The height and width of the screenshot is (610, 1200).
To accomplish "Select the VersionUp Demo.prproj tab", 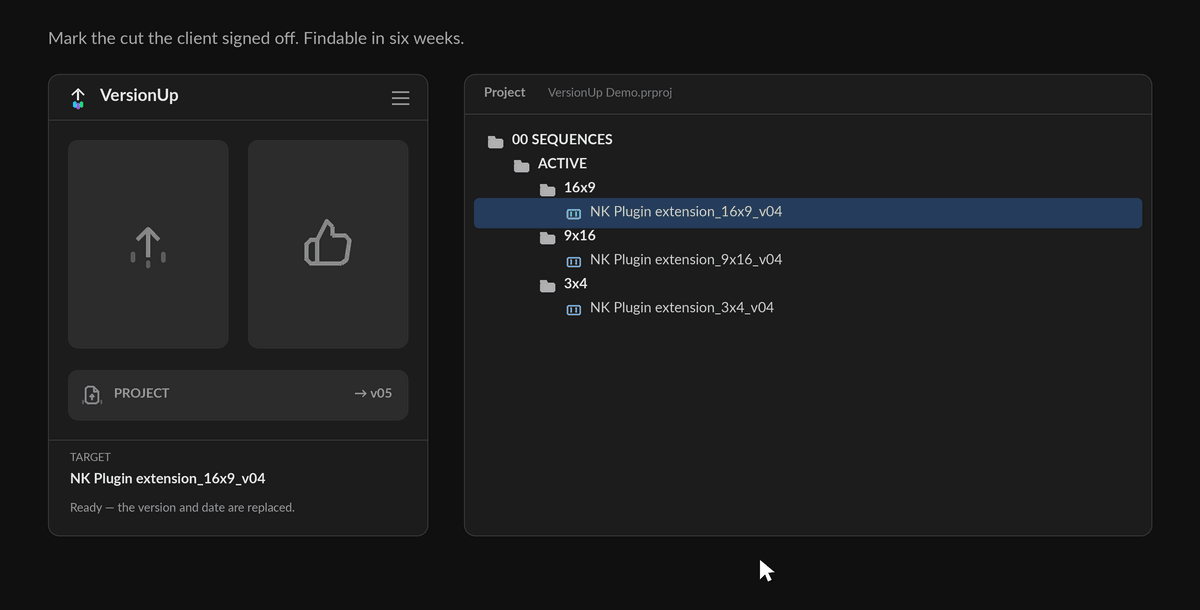I will 610,92.
